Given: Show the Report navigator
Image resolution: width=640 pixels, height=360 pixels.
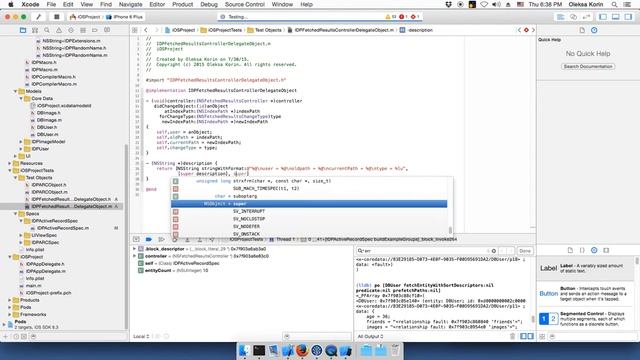Looking at the screenshot, I should (x=107, y=30).
